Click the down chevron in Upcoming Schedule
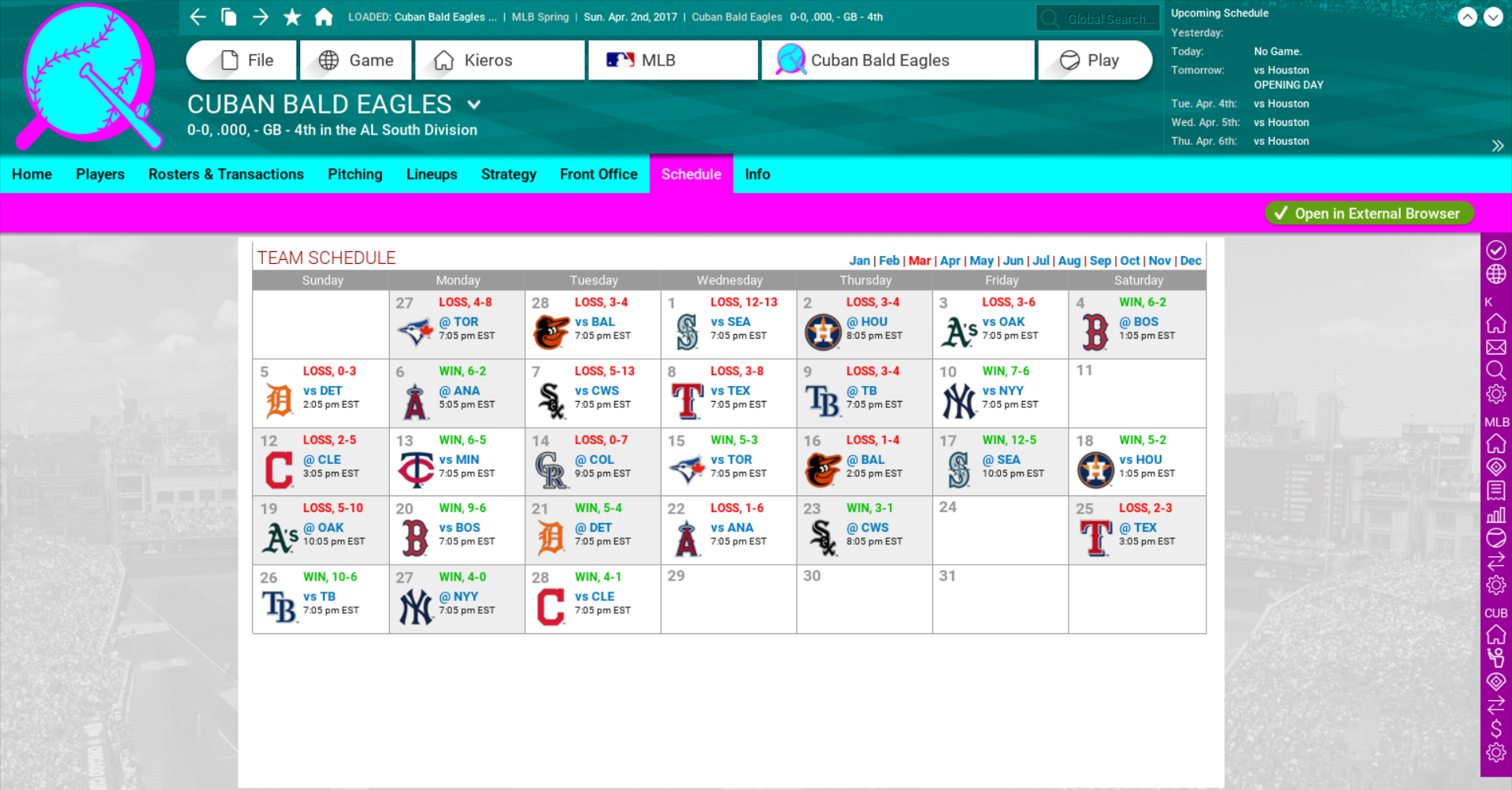 [1493, 17]
